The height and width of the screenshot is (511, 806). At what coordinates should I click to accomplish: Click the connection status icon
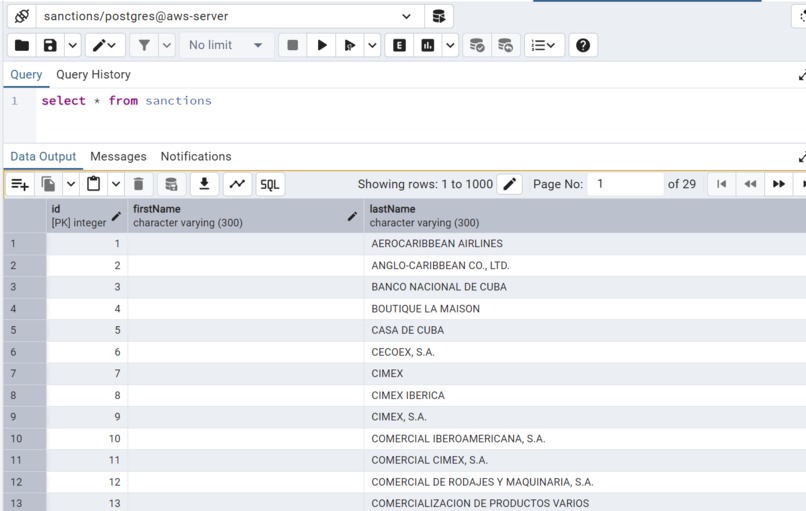click(x=22, y=16)
